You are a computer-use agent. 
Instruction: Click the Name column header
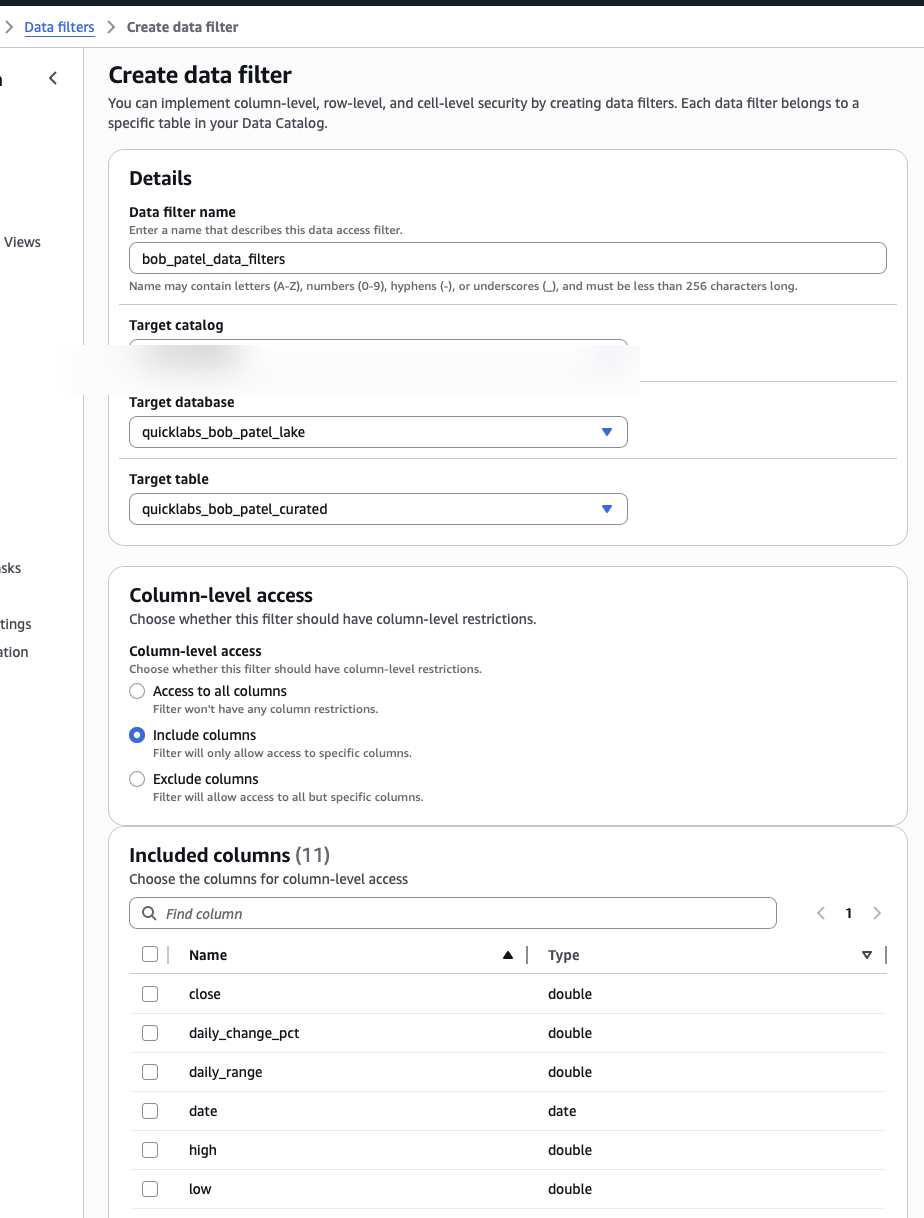pyautogui.click(x=208, y=955)
